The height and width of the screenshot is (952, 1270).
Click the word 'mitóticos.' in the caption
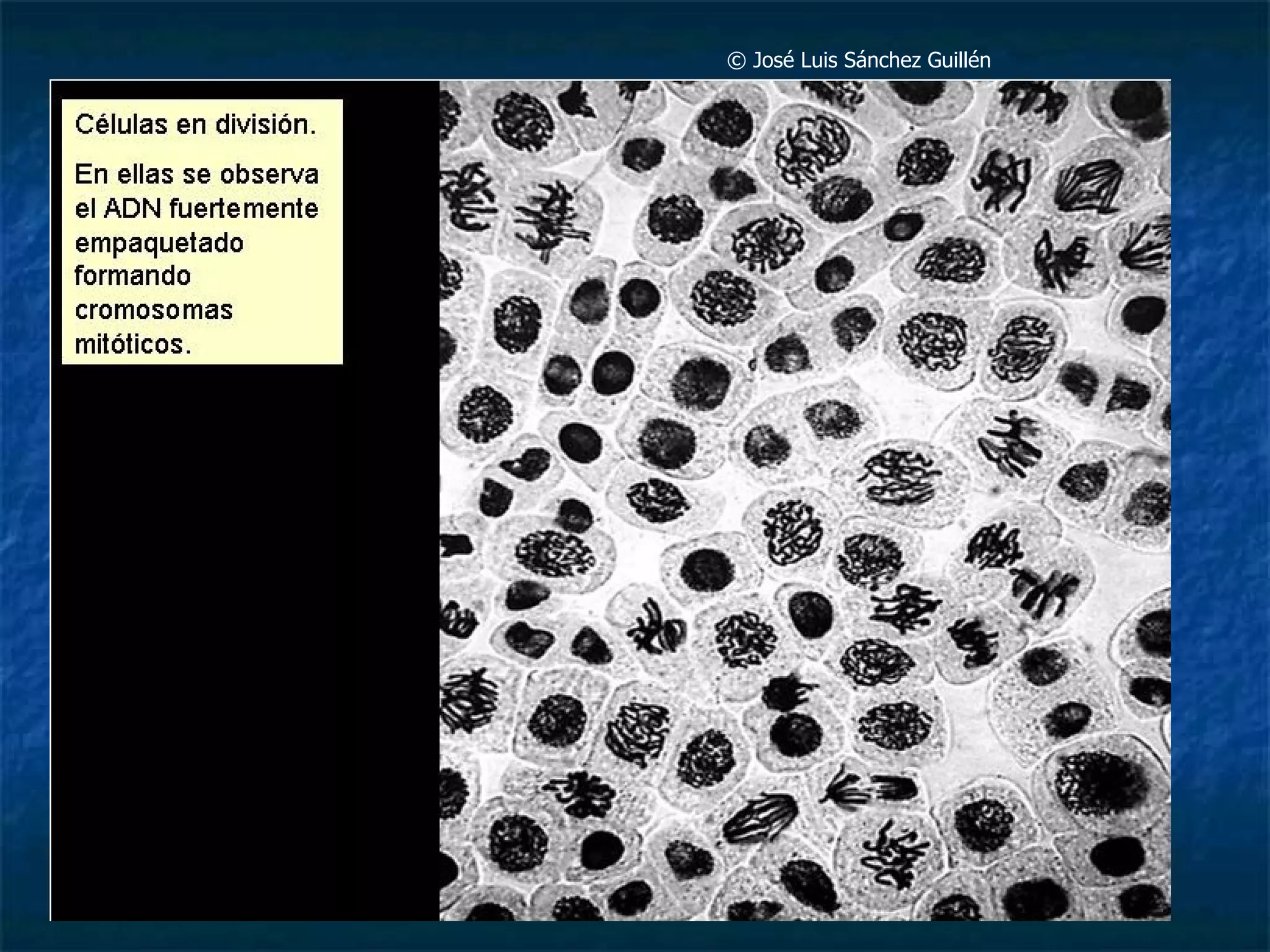pos(133,344)
